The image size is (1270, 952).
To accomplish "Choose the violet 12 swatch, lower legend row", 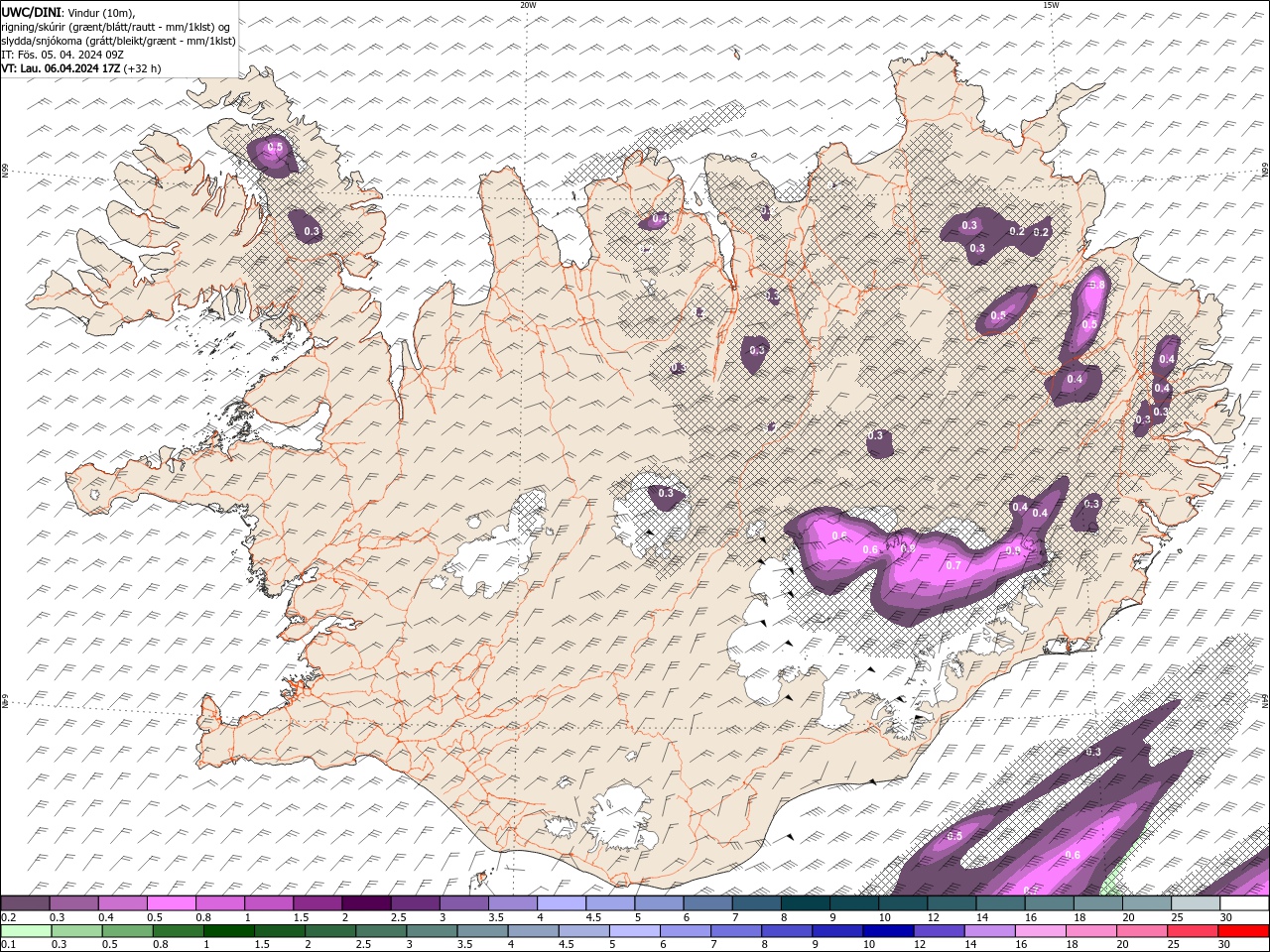I will click(939, 931).
